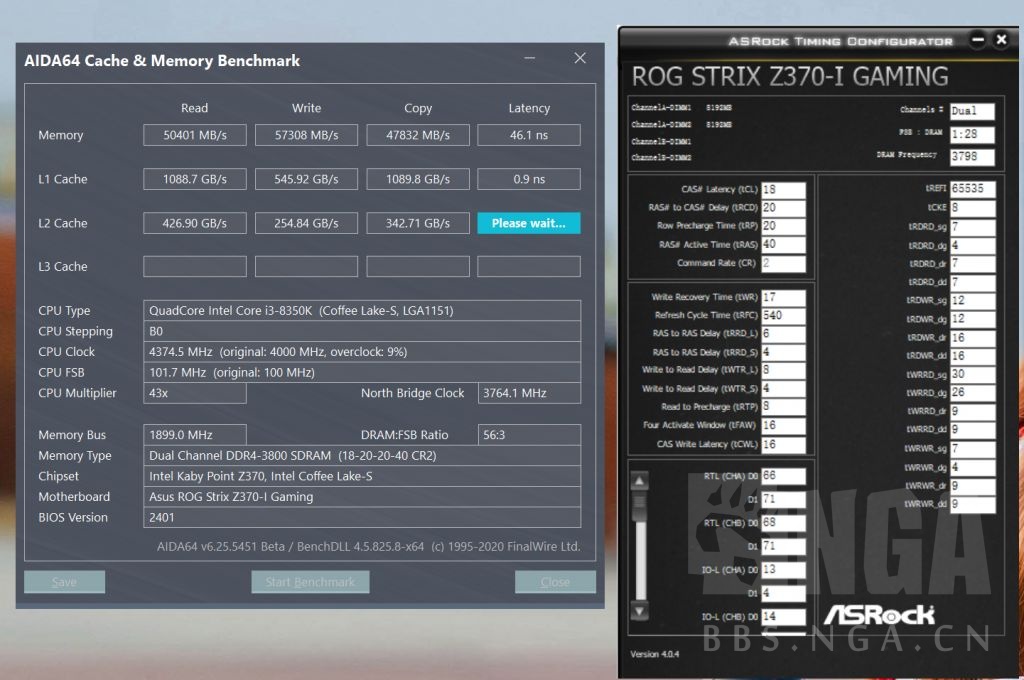Click the Write to Read Delay (tWTR_L) field

pyautogui.click(x=784, y=370)
